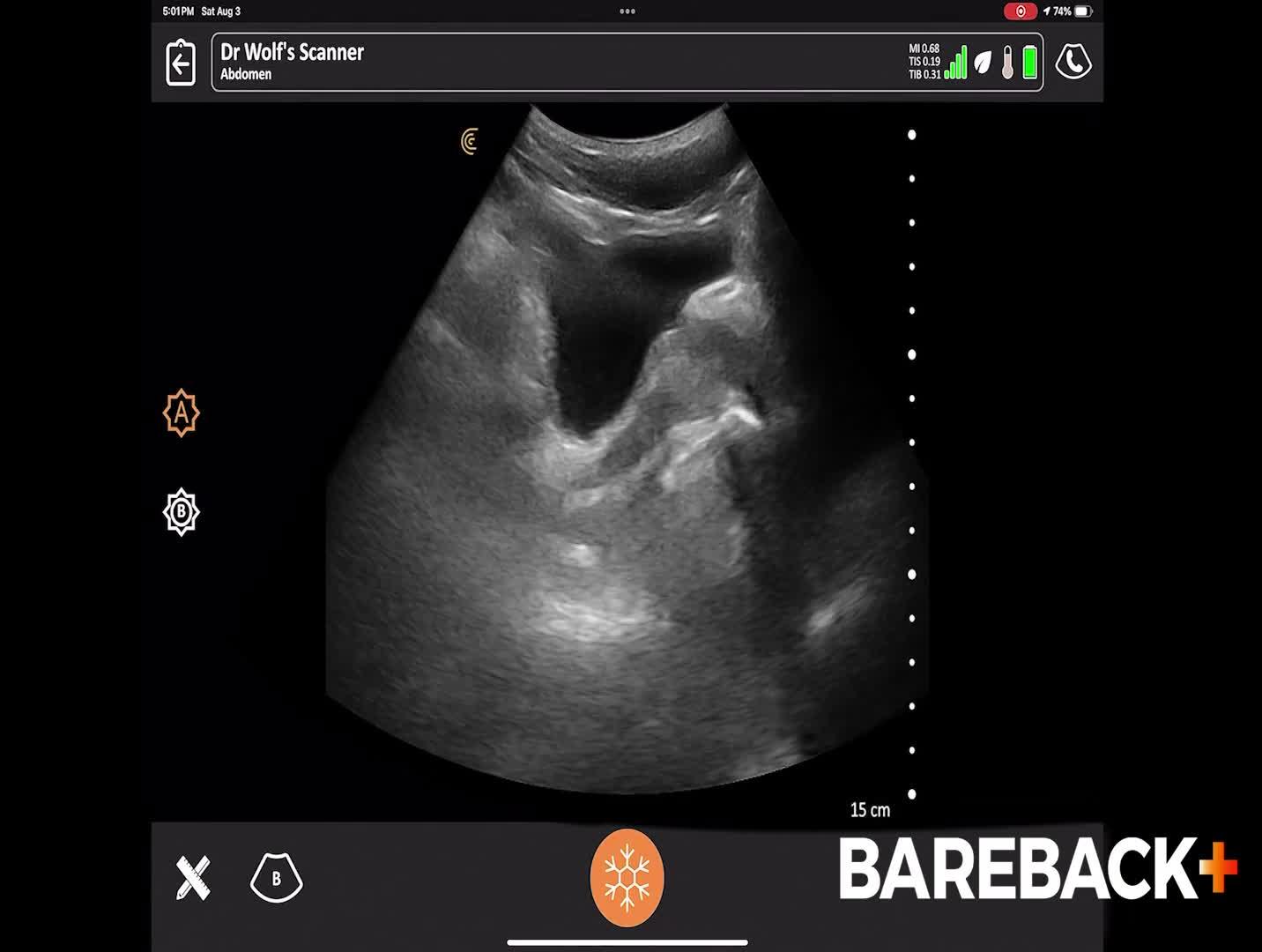Tap the probe orientation marker icon

(x=470, y=141)
